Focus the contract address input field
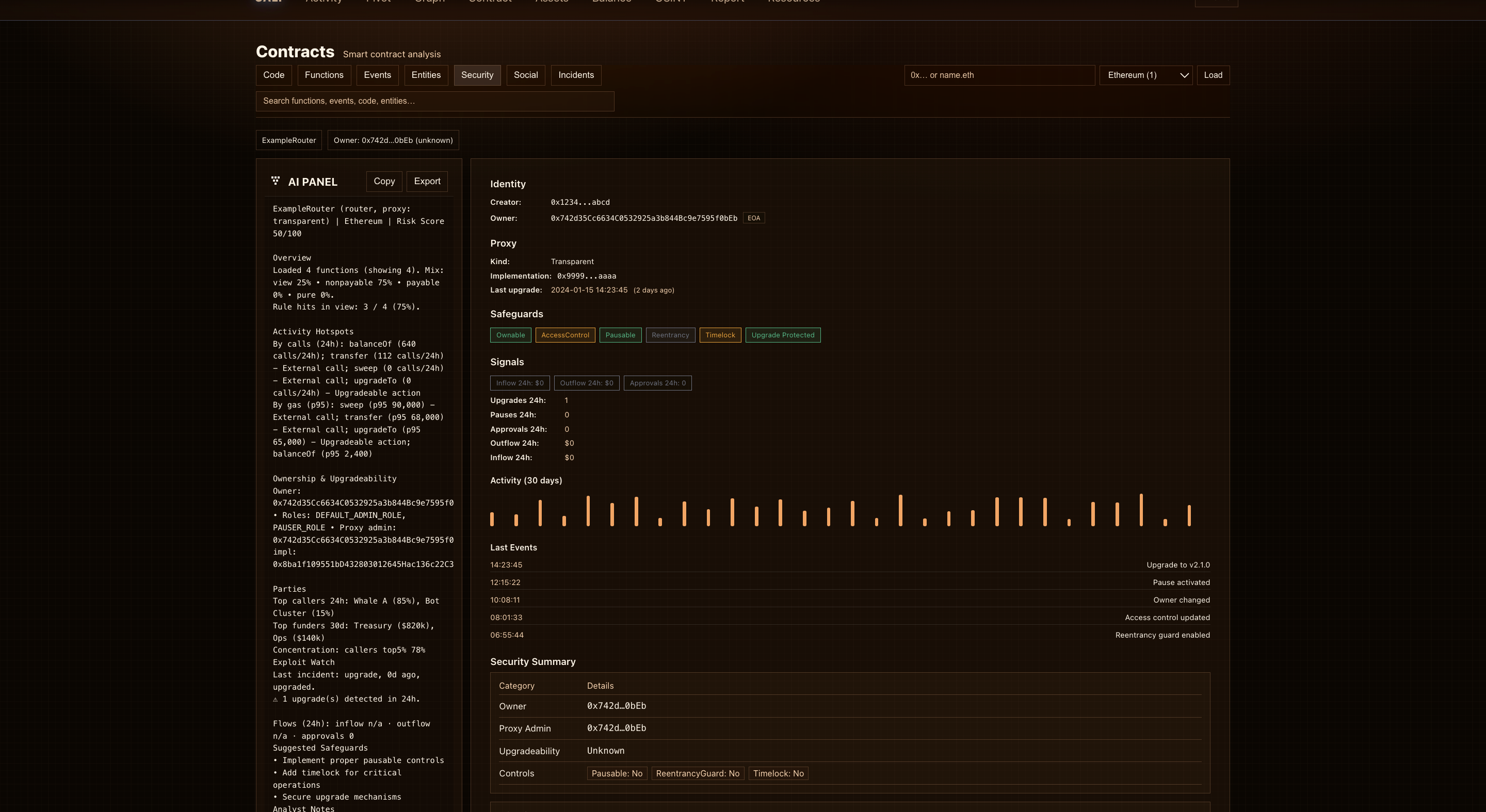Screen dimensions: 1486x812 pos(999,75)
